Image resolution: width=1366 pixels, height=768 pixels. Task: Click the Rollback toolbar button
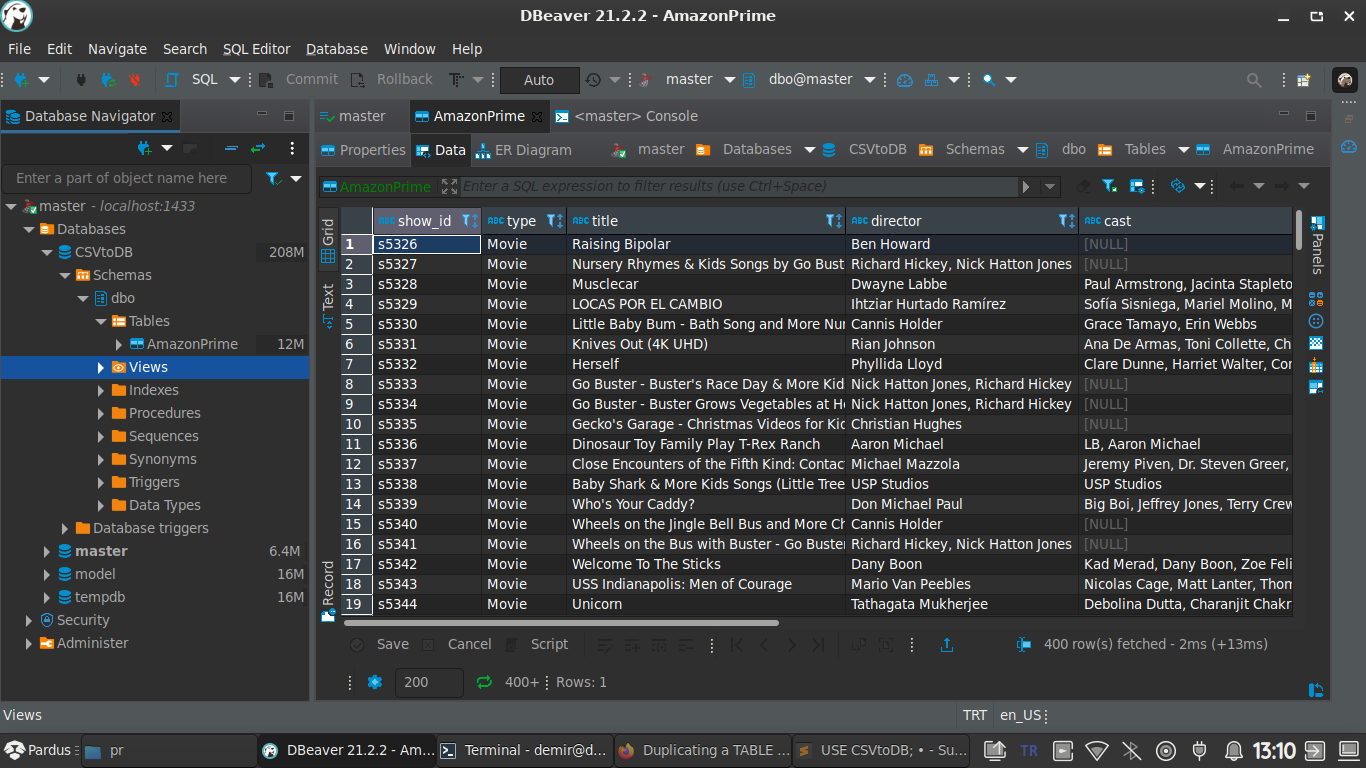tap(391, 80)
